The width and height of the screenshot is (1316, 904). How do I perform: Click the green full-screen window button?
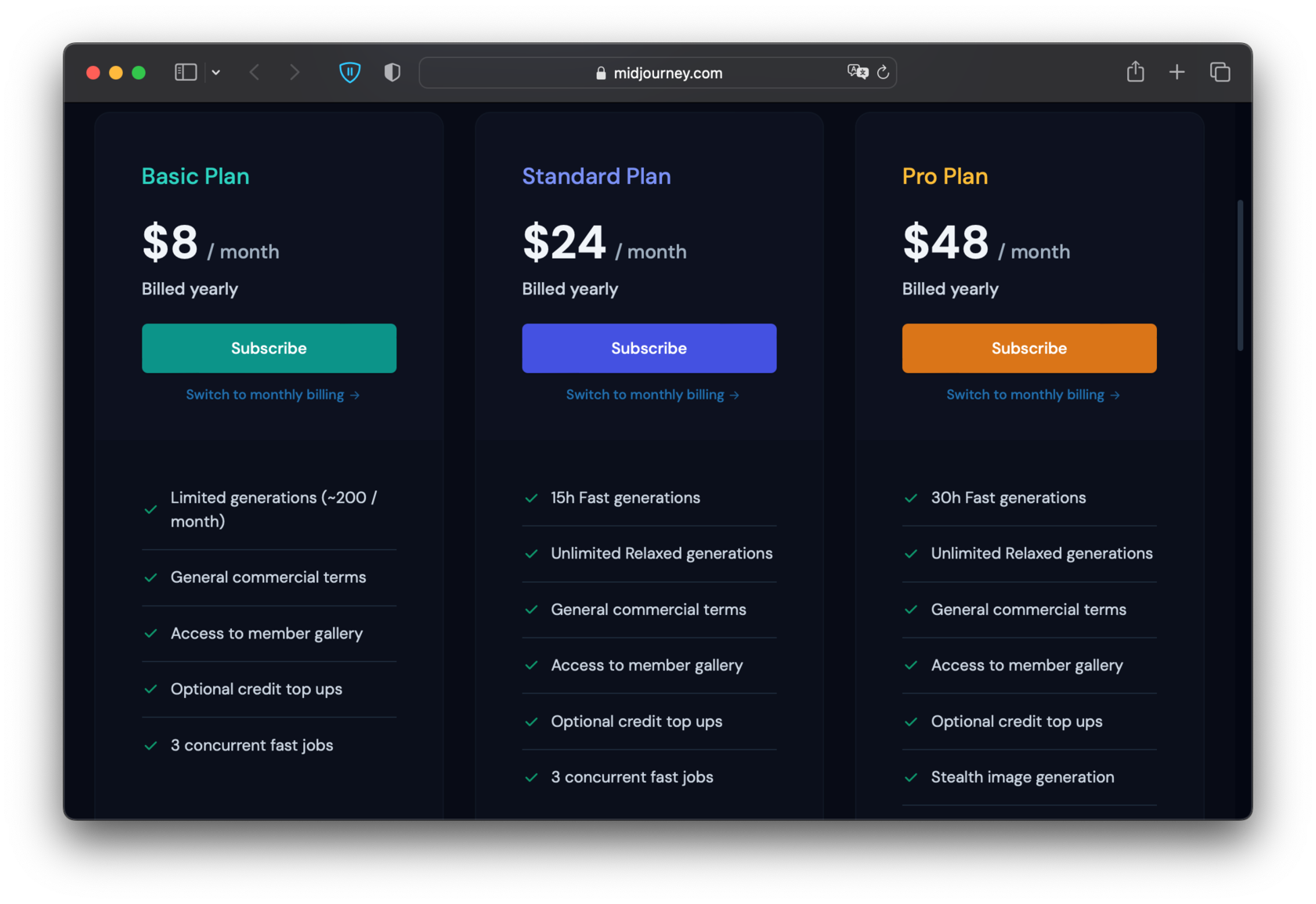point(139,73)
